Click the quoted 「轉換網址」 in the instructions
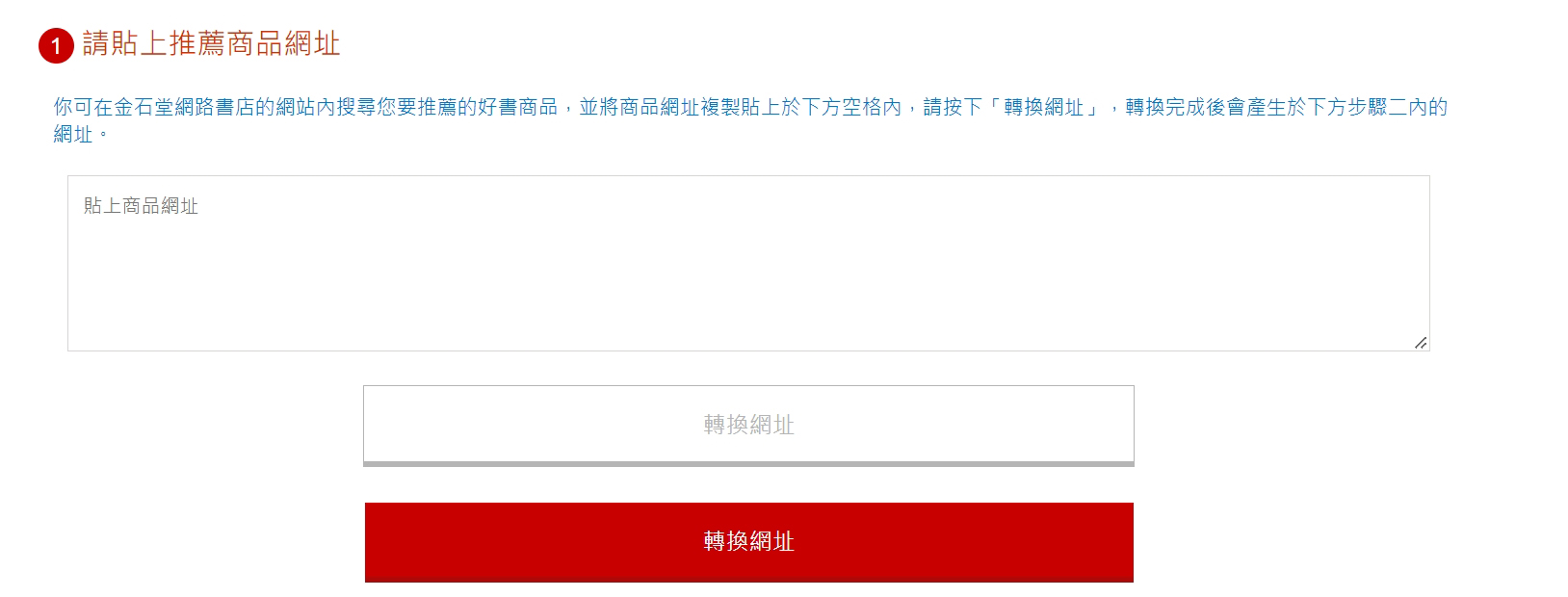1568x597 pixels. coord(1043,107)
